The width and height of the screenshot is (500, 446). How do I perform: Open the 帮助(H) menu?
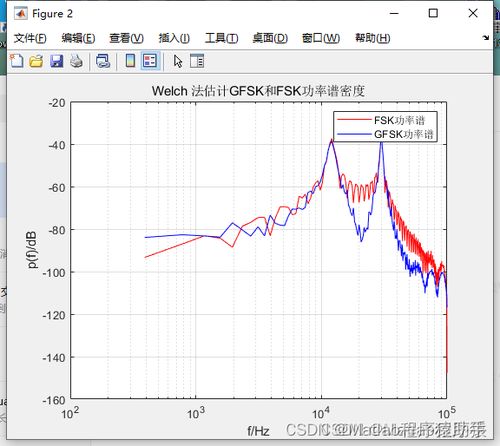373,38
